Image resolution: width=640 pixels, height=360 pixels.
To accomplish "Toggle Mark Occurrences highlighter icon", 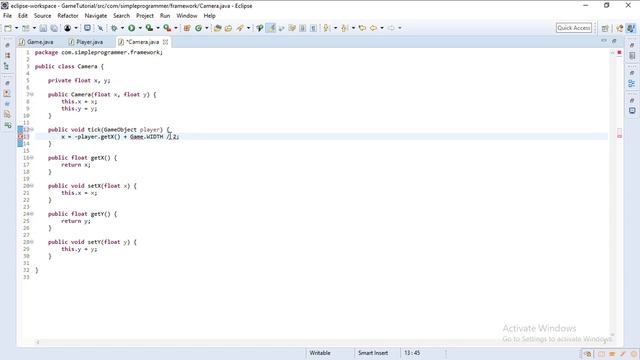I will (271, 28).
